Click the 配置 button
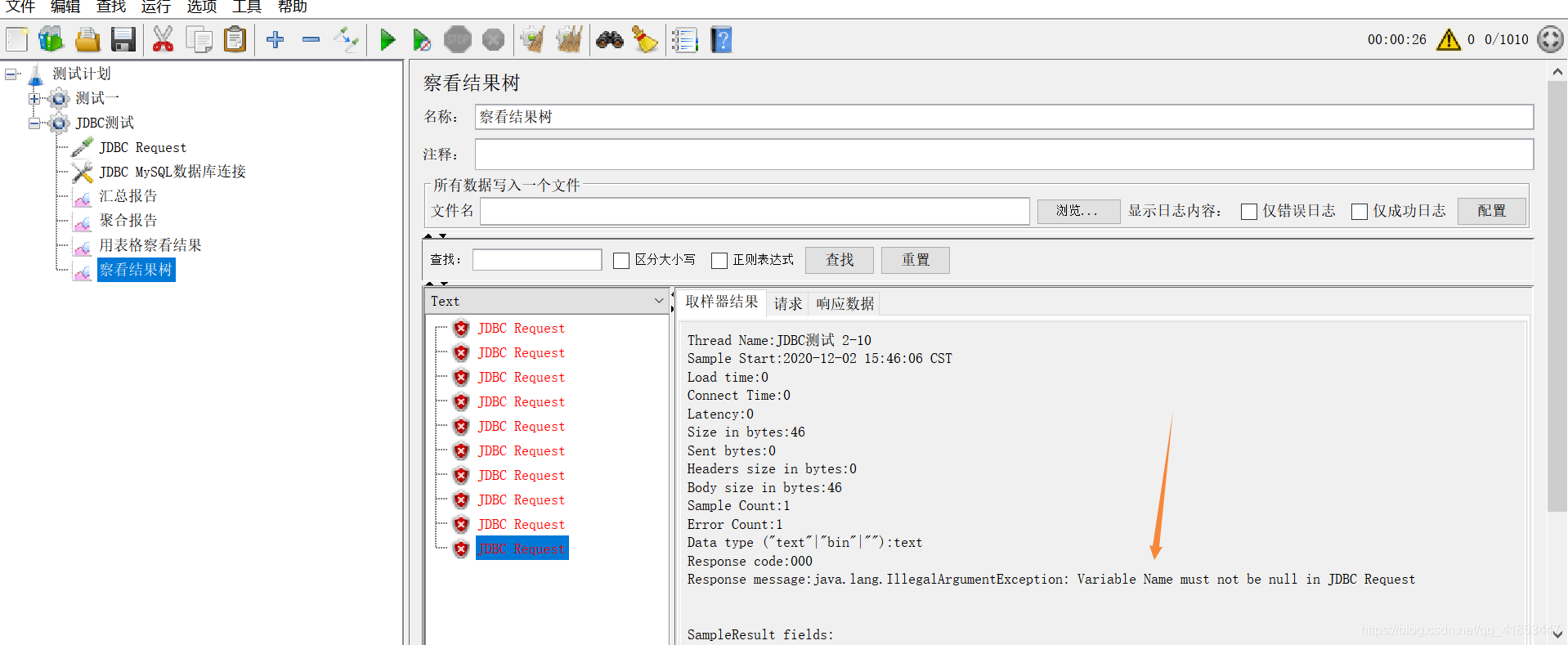Image resolution: width=1568 pixels, height=645 pixels. [x=1492, y=211]
